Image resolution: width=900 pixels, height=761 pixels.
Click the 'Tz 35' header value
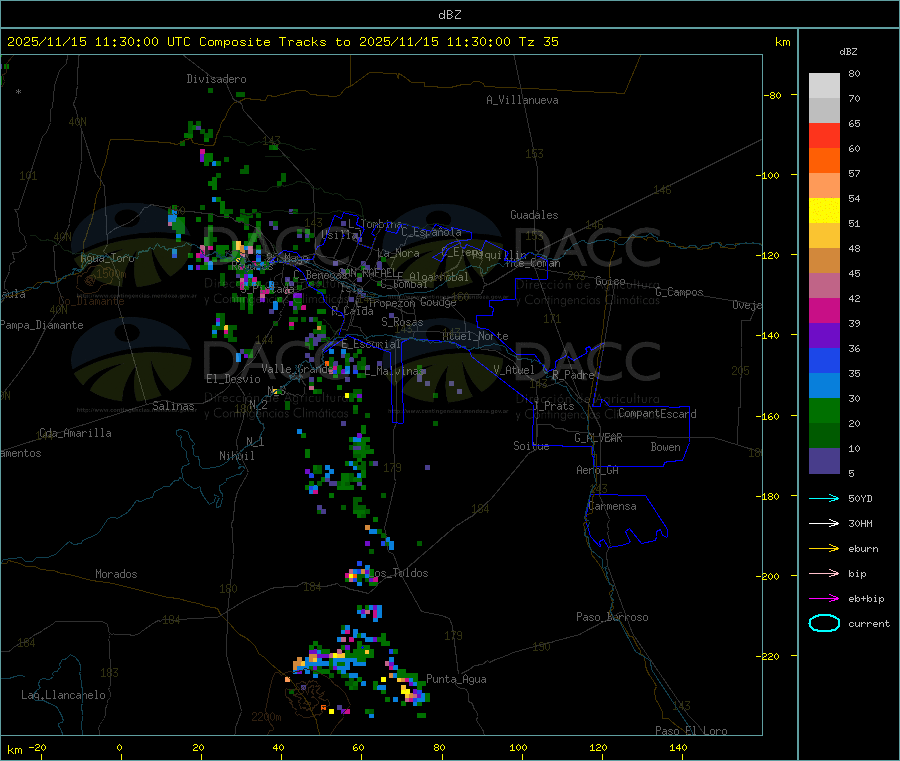[x=538, y=42]
